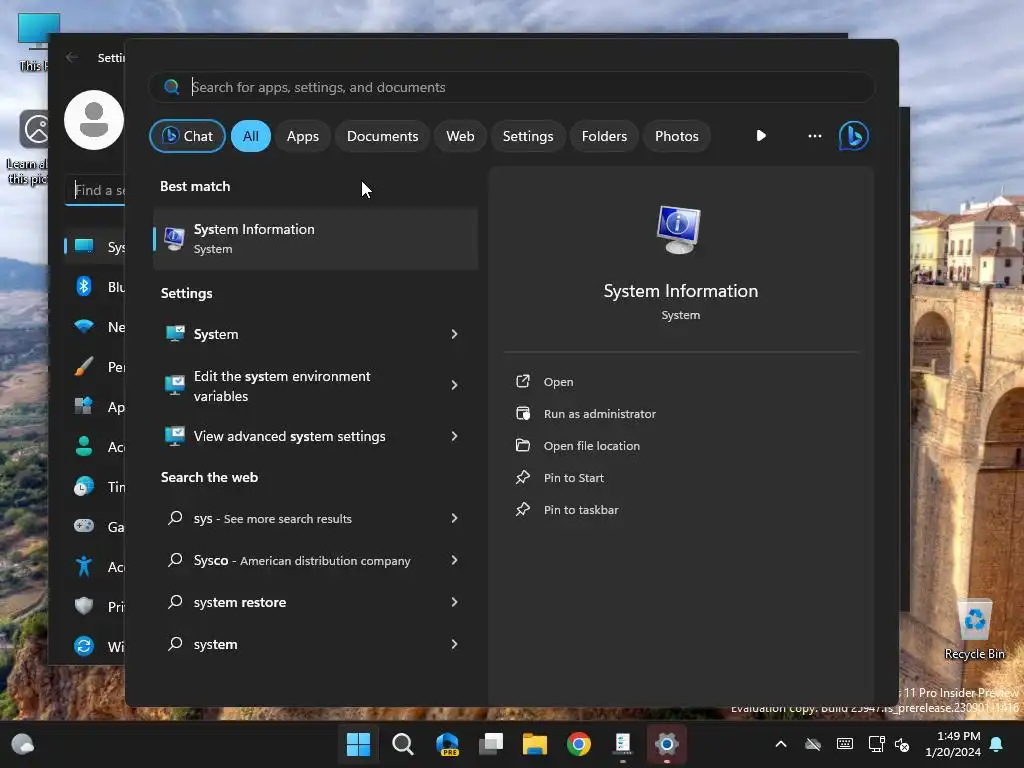Select Privacy shield icon in Settings
This screenshot has width=1024, height=768.
point(84,605)
